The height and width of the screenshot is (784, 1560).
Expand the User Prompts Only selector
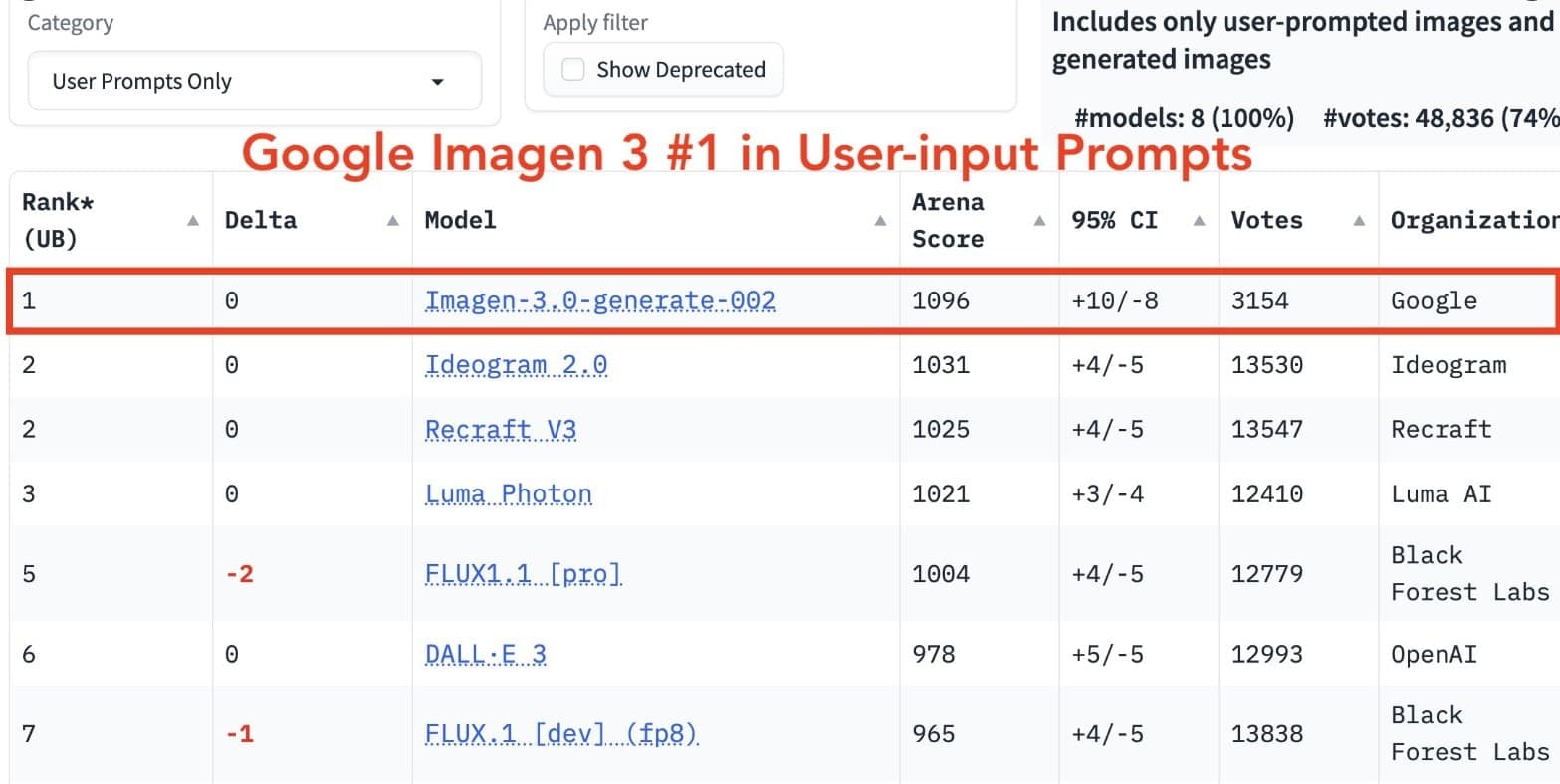[254, 82]
